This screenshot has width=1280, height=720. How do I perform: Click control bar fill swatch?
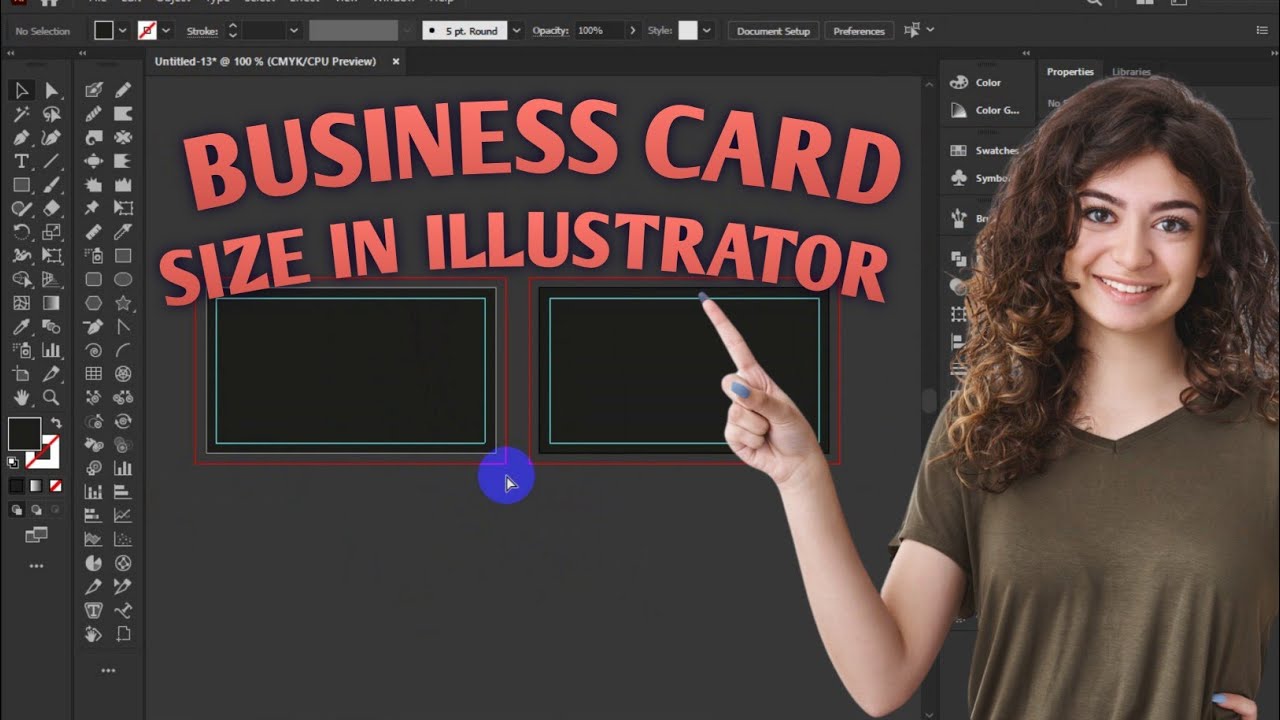coord(104,31)
